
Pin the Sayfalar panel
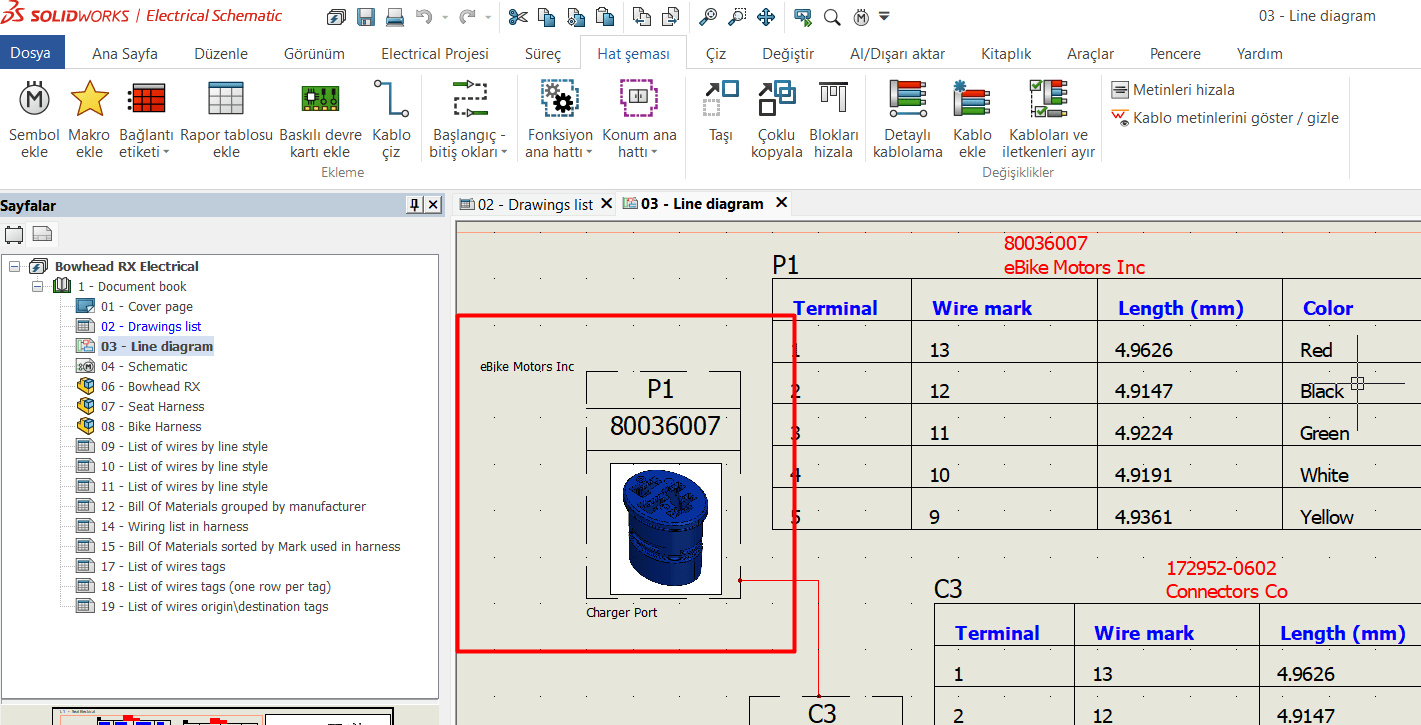(414, 205)
